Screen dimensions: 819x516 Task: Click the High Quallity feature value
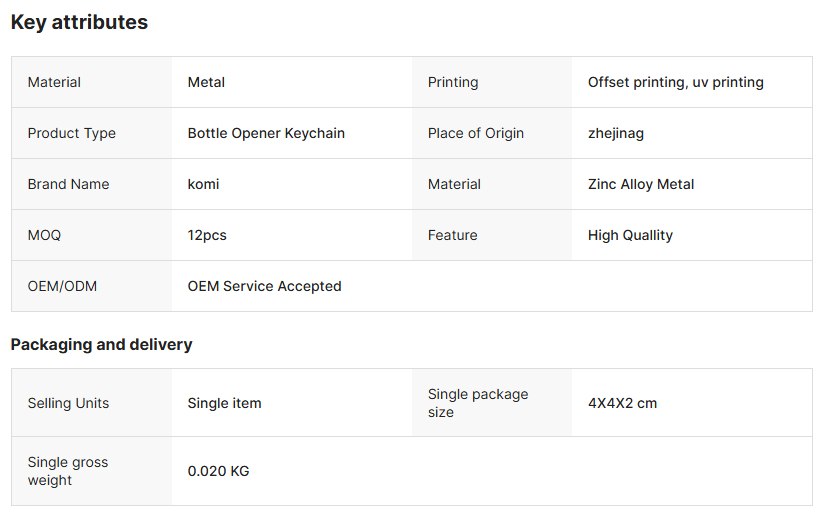pos(630,235)
